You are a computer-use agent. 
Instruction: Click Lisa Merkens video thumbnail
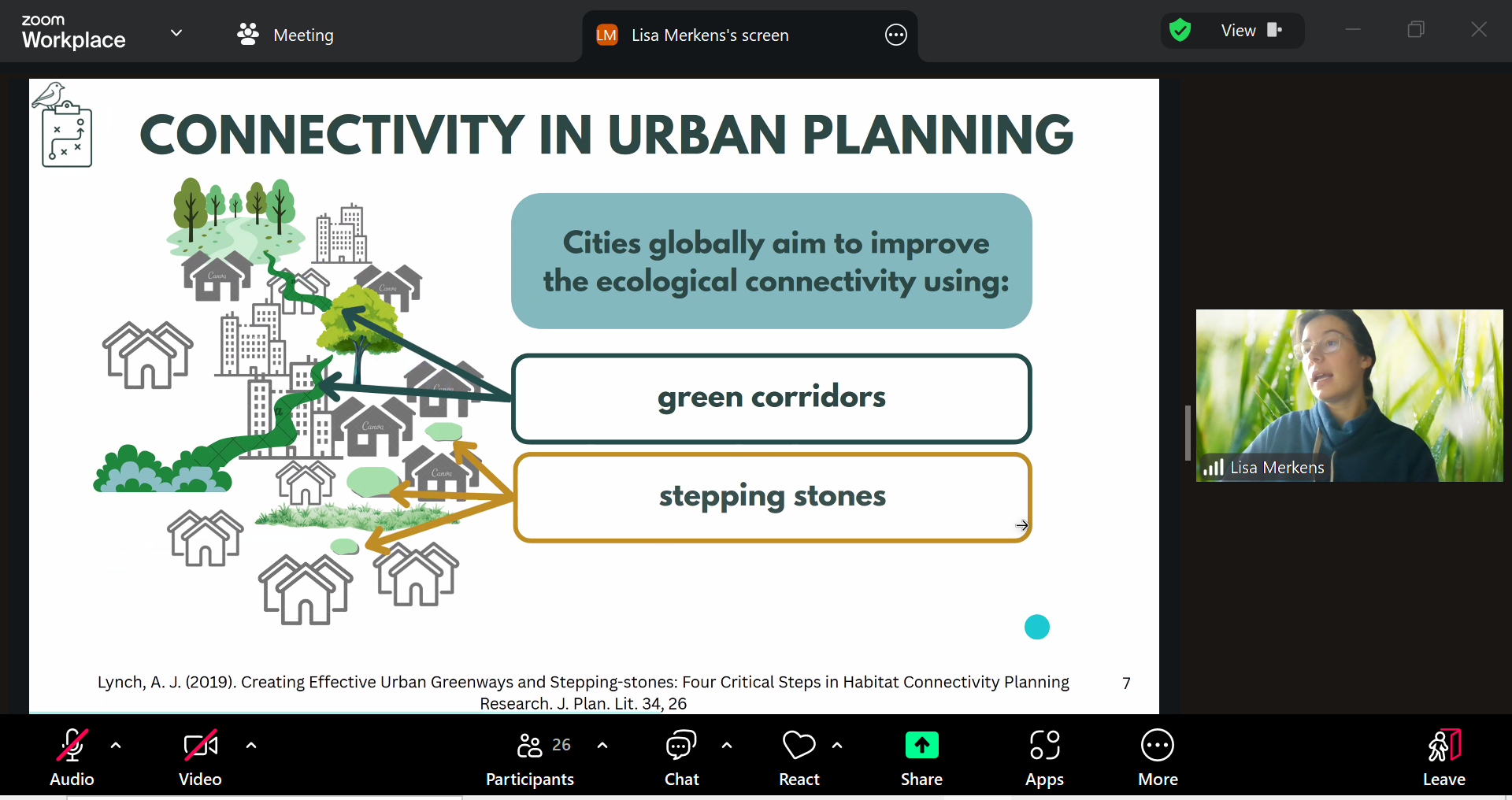coord(1349,394)
